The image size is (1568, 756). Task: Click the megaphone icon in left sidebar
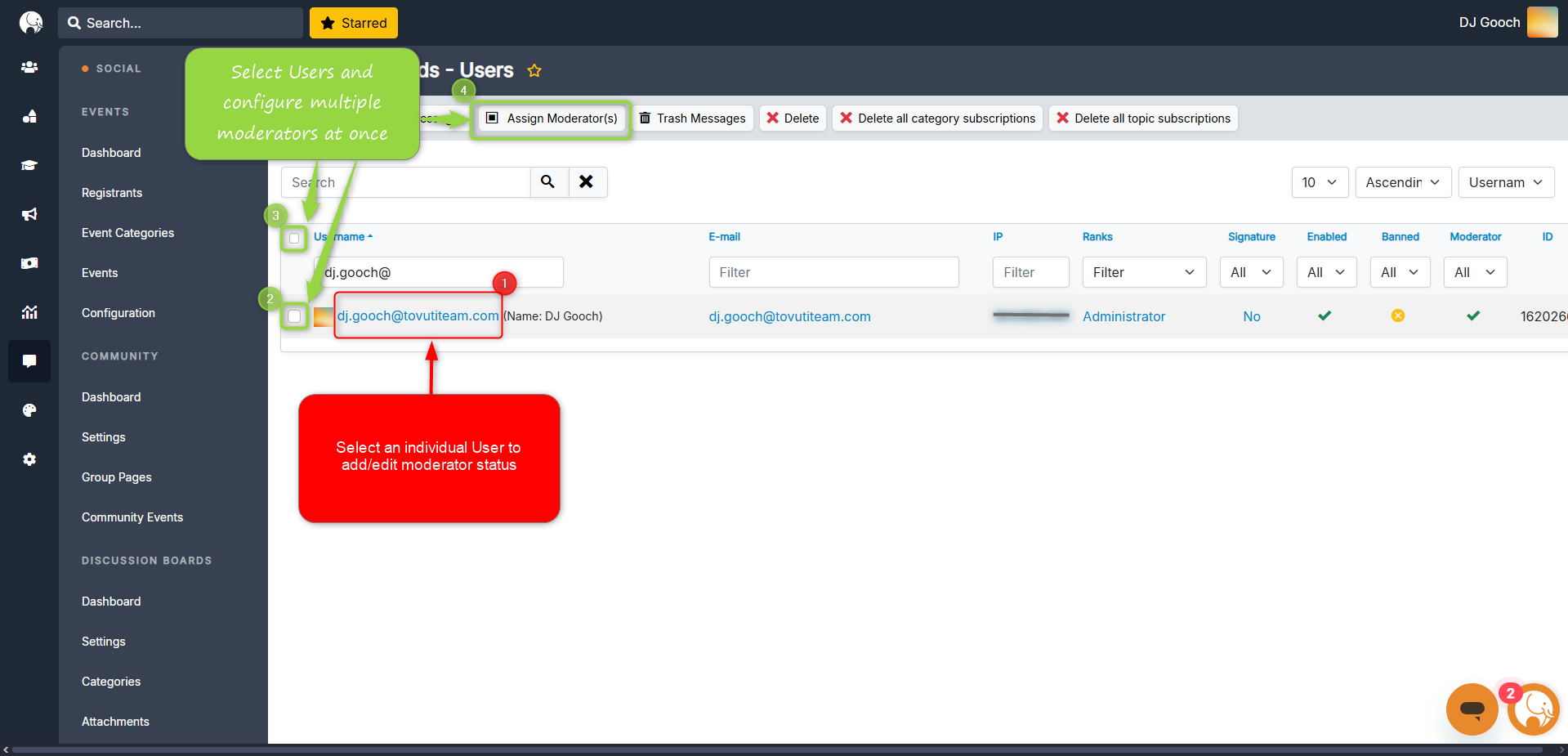tap(29, 214)
